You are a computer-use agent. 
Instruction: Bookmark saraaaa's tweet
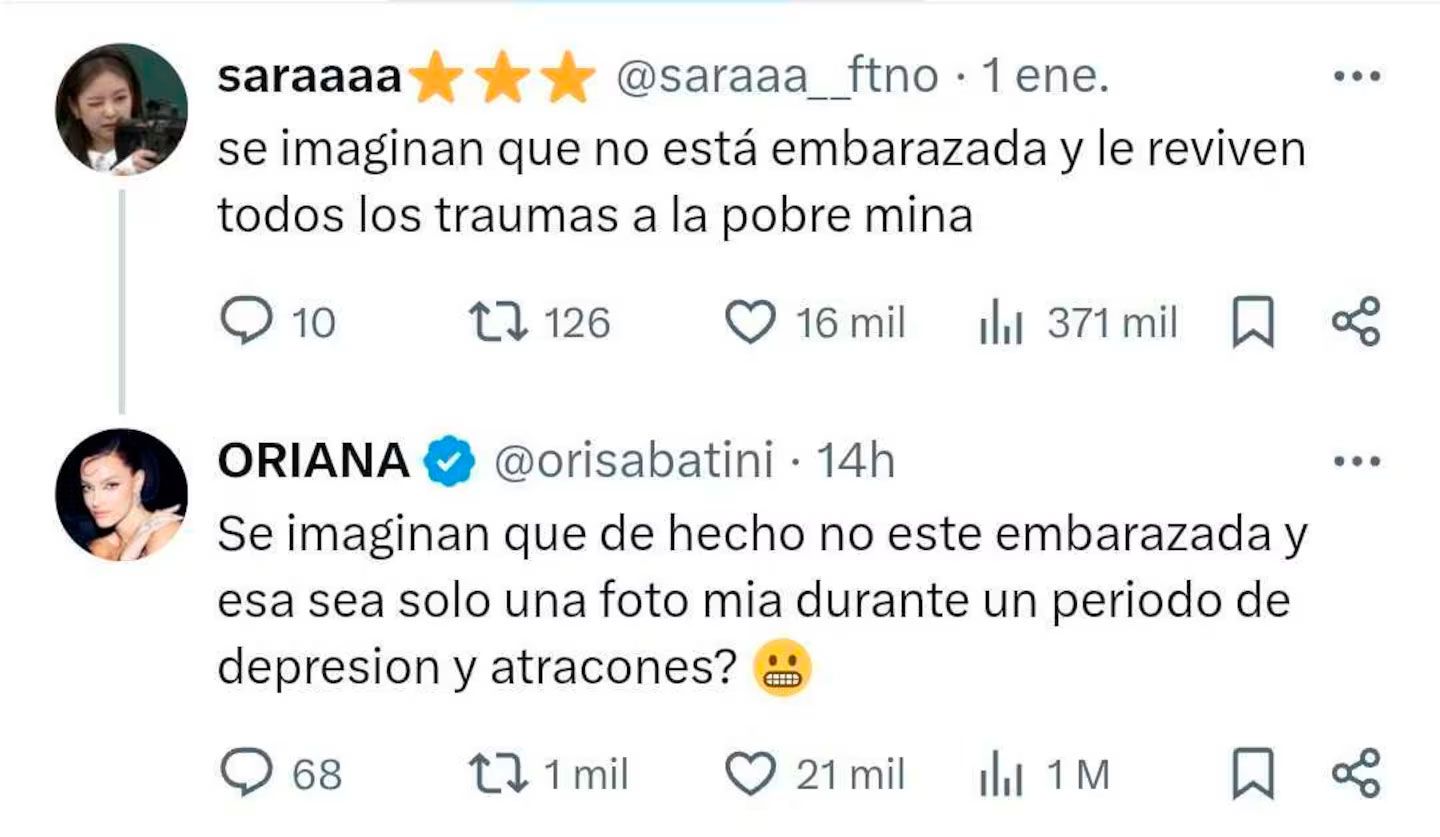1252,324
